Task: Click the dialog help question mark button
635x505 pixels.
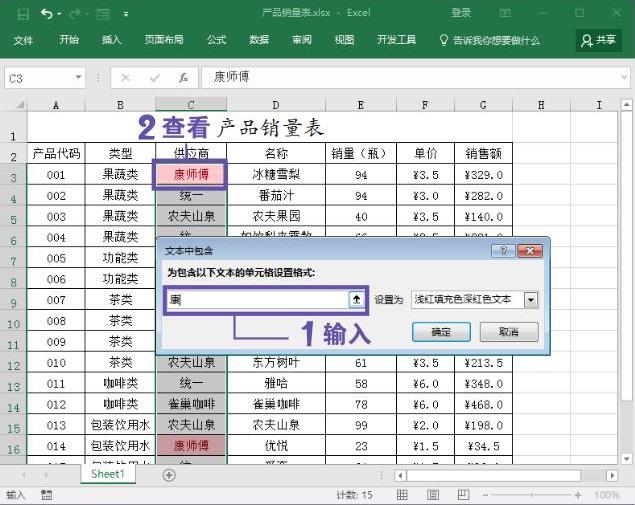Action: [x=503, y=251]
